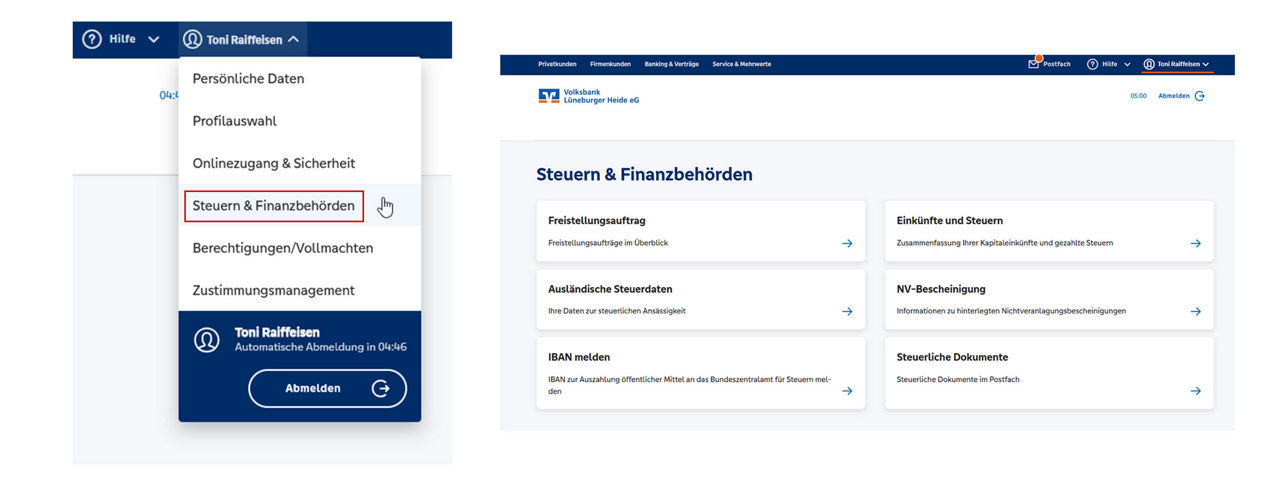The image size is (1280, 486).
Task: Click the Hilfe question icon in right page header
Action: coord(1093,64)
